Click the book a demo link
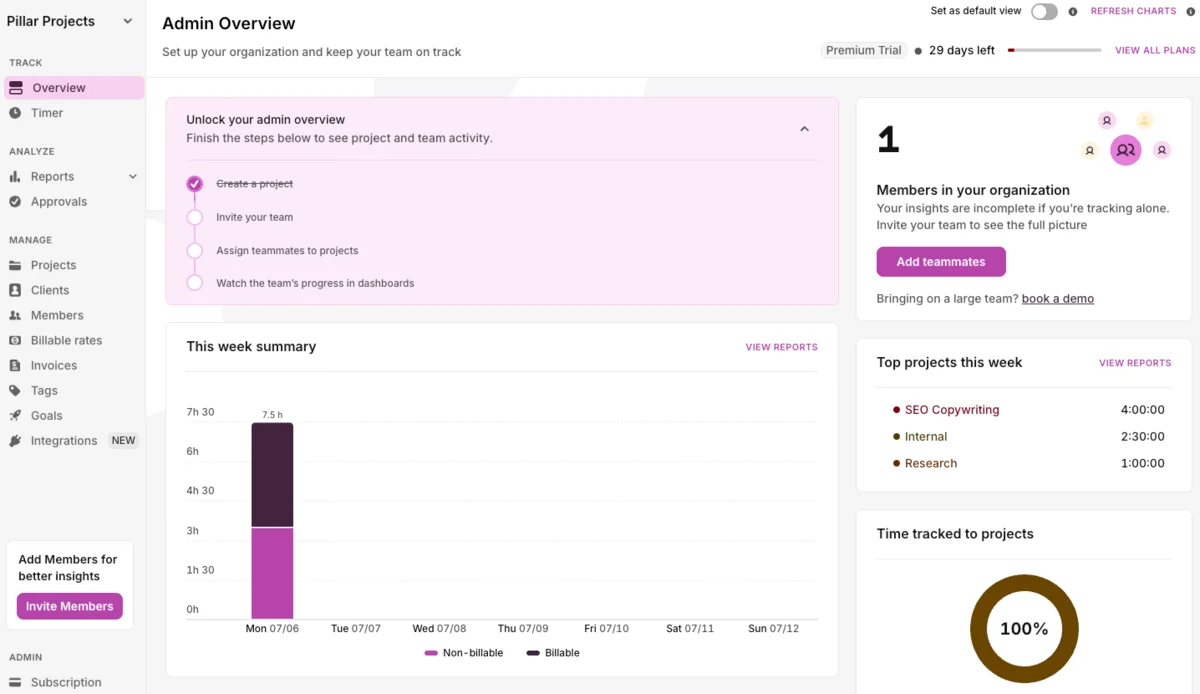 click(1058, 299)
